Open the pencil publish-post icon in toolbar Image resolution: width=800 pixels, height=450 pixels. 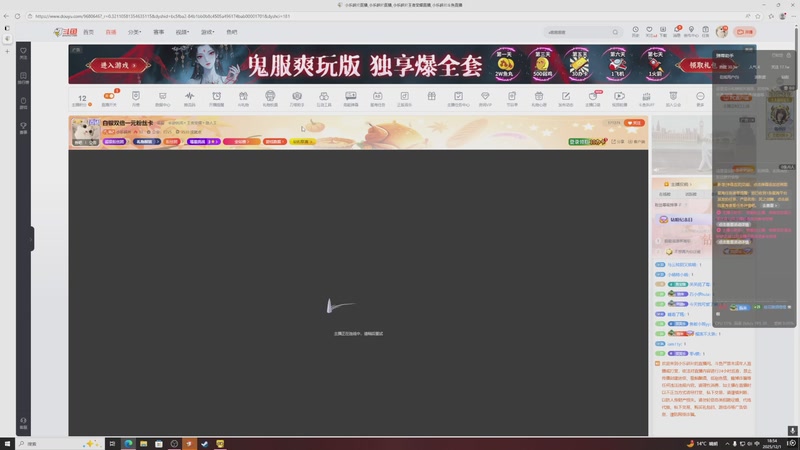point(565,96)
